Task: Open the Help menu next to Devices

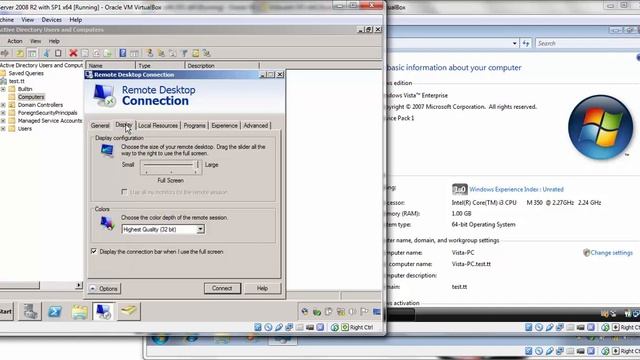Action: pyautogui.click(x=76, y=20)
